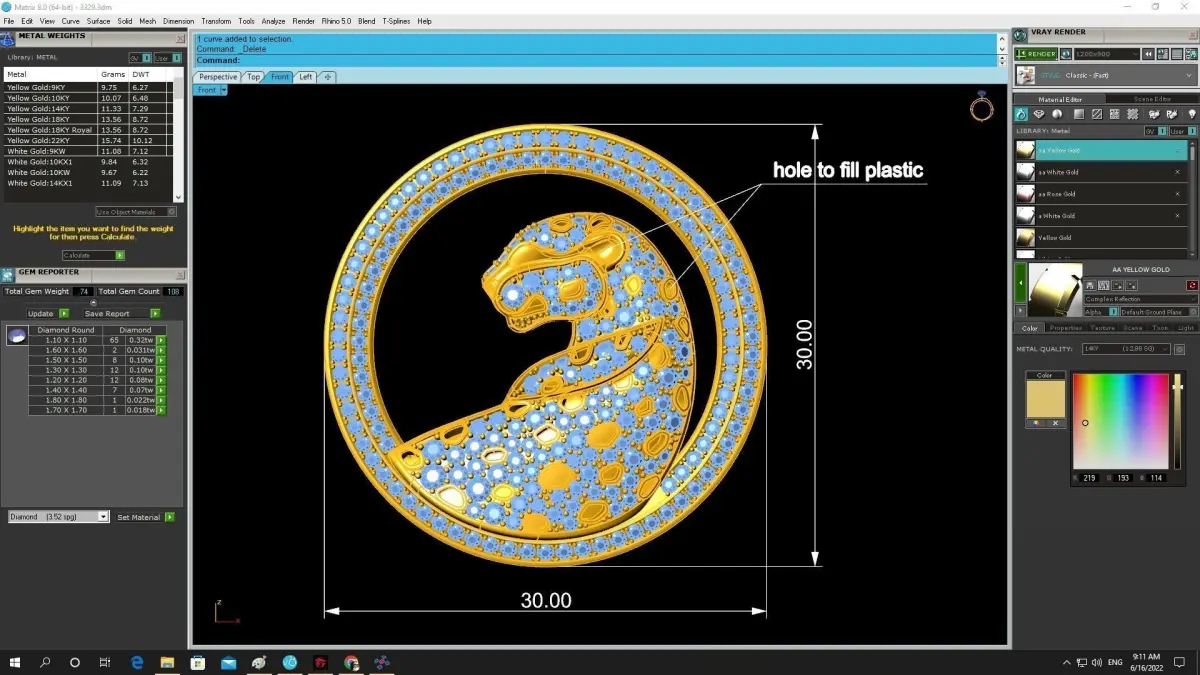This screenshot has height=675, width=1200.
Task: Pick a color in the rainbow color field
Action: (x=1120, y=421)
